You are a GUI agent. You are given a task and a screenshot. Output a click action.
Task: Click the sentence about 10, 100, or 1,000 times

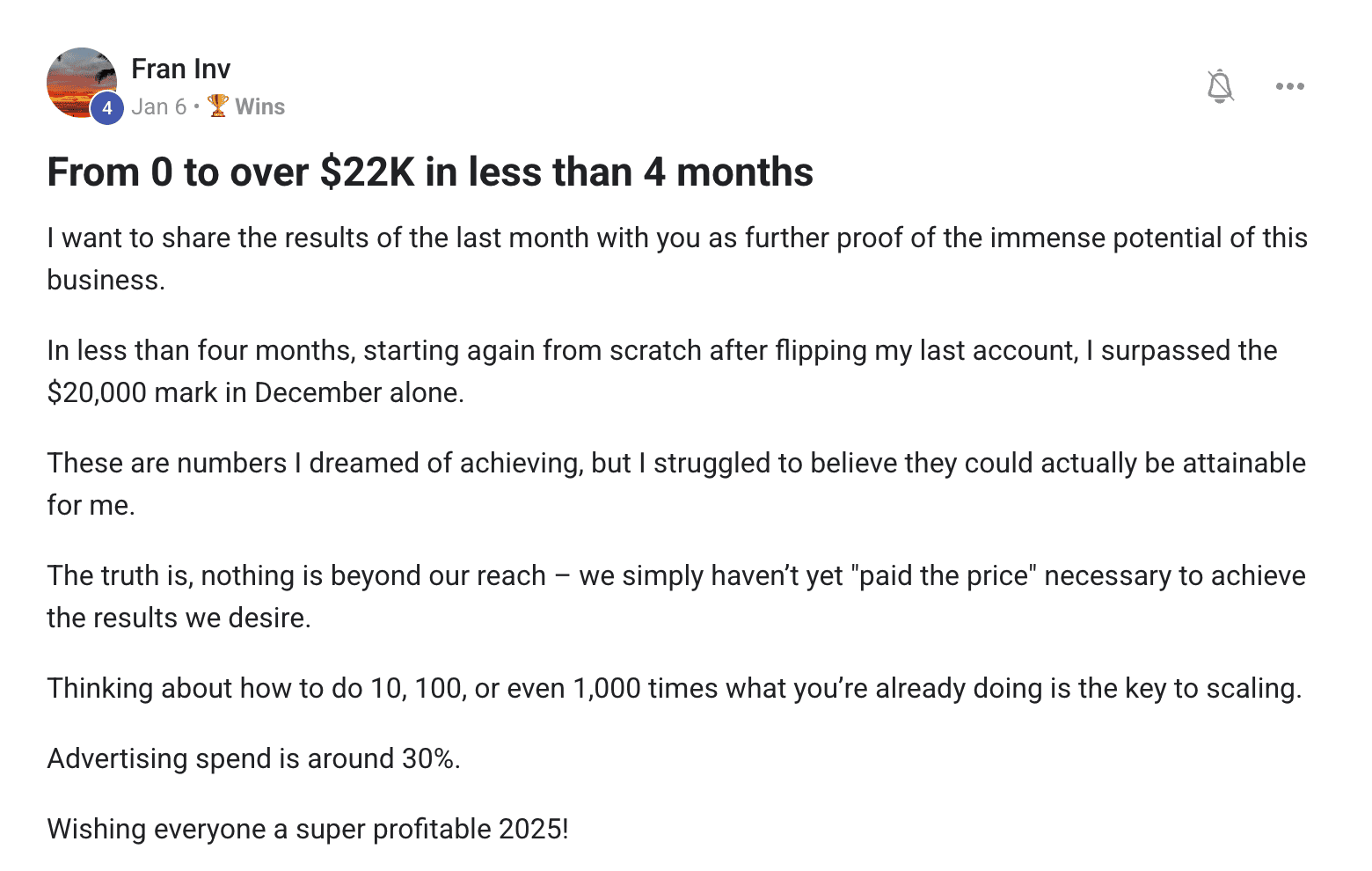pyautogui.click(x=674, y=688)
